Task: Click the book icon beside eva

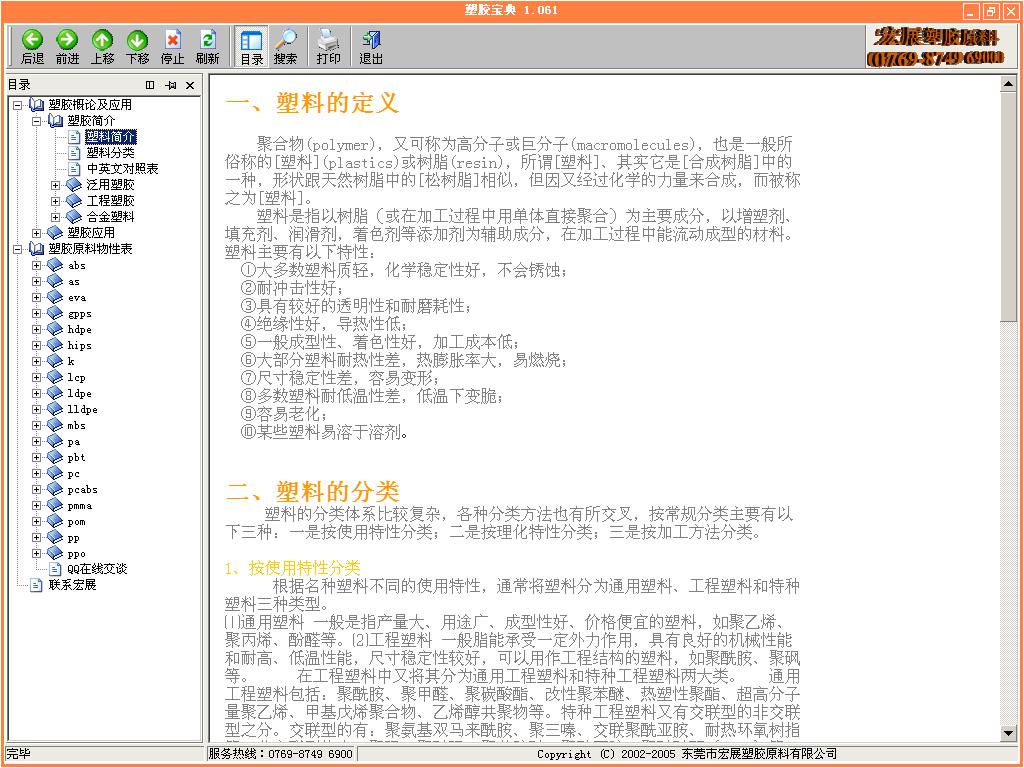Action: pyautogui.click(x=55, y=297)
